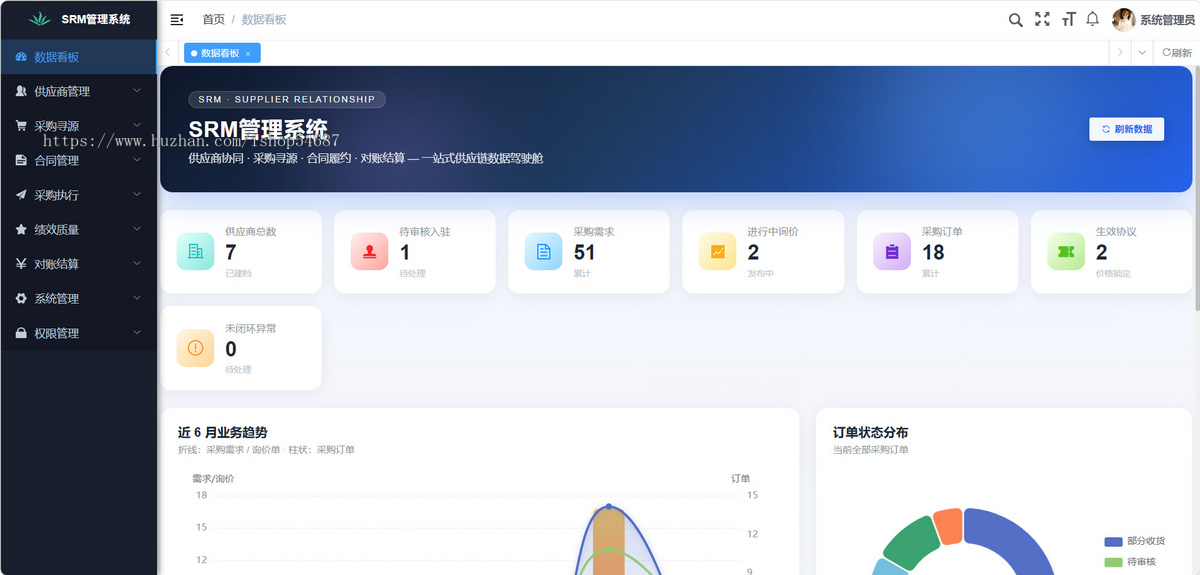Click the page vertical scrollbar
The height and width of the screenshot is (575, 1200).
click(x=1196, y=190)
